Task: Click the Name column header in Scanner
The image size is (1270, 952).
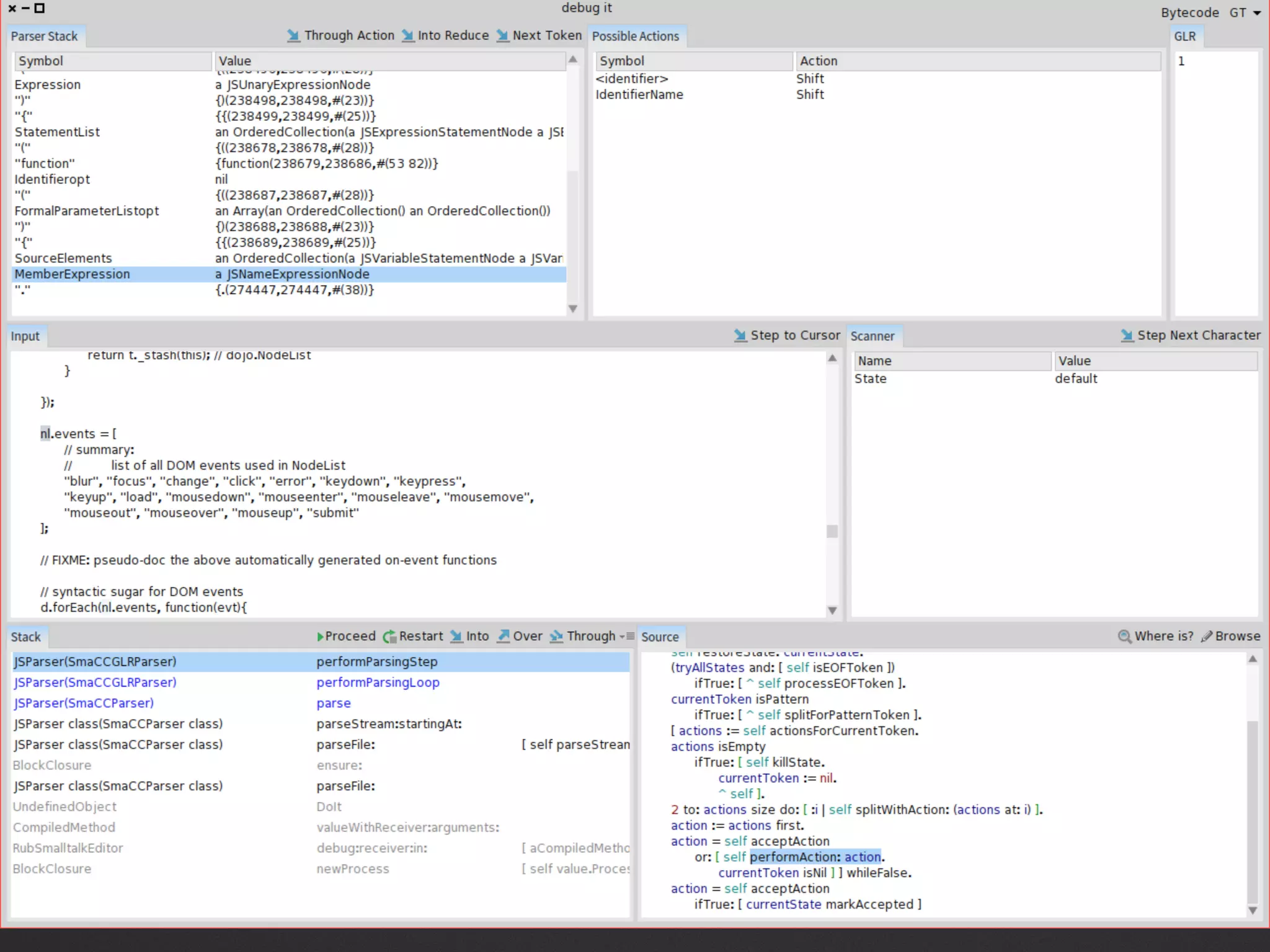Action: (952, 361)
